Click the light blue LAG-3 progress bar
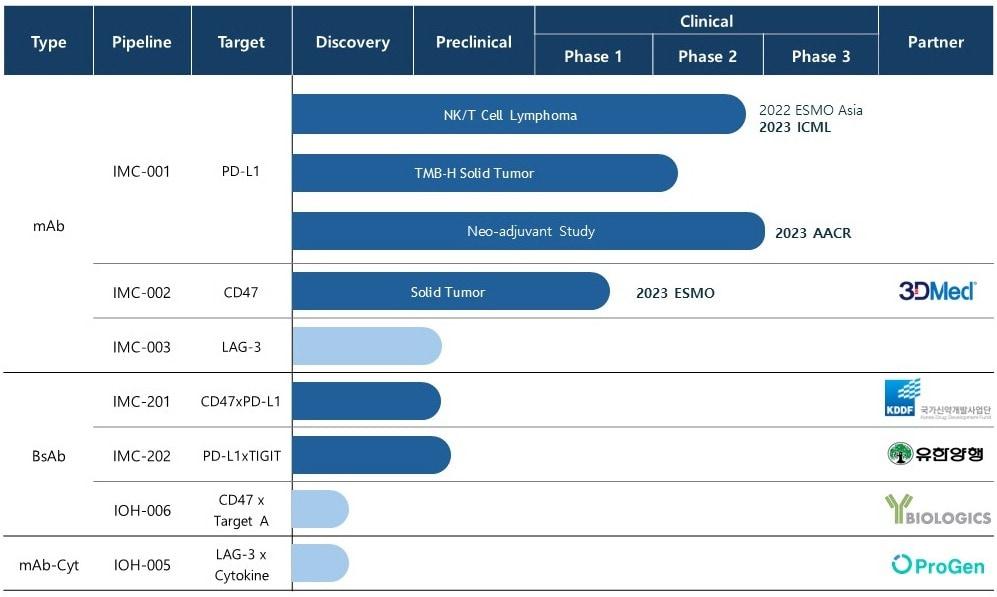This screenshot has height=597, width=997. (366, 347)
